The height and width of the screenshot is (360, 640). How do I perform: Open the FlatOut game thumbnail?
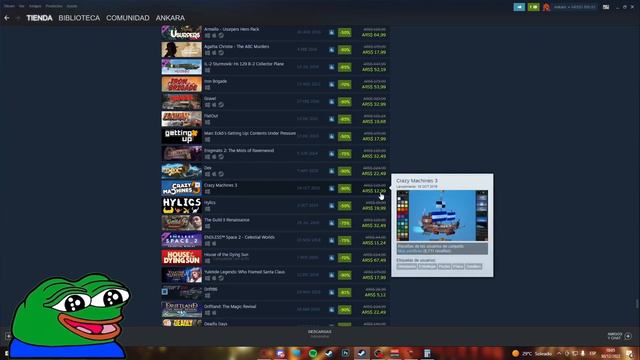coord(182,119)
